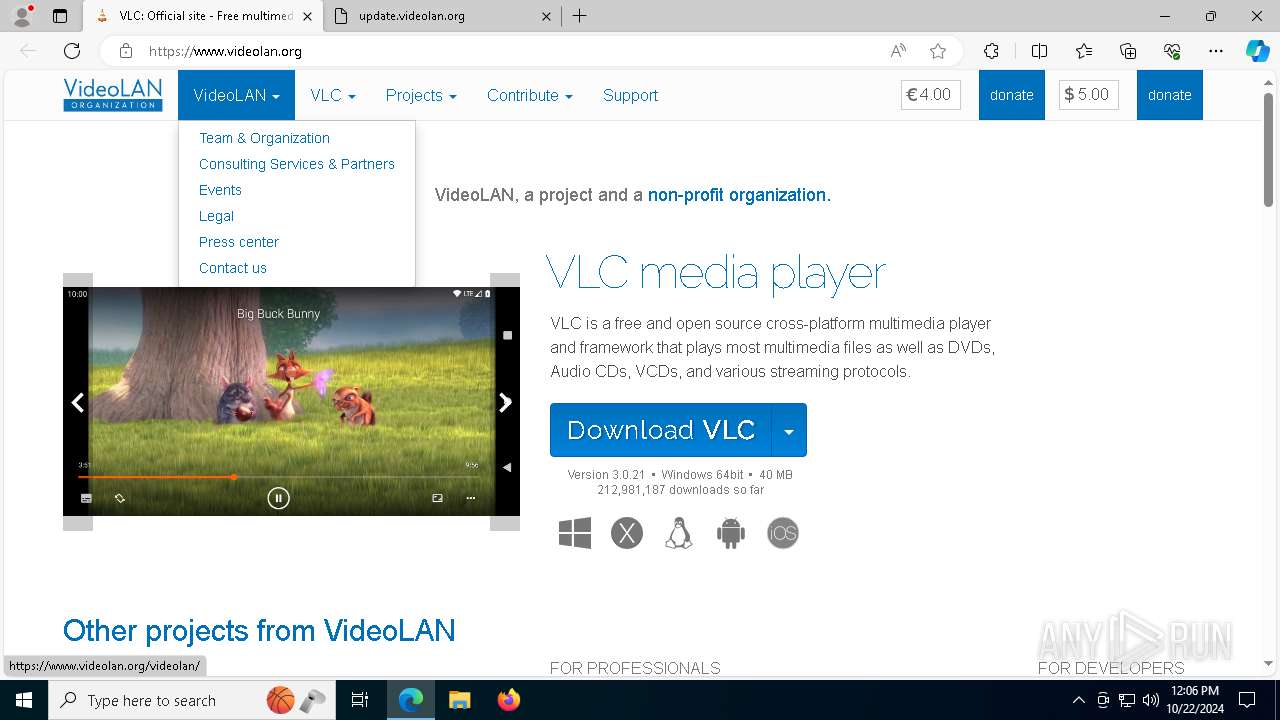The height and width of the screenshot is (720, 1280).
Task: Add page to favorites star
Action: tap(937, 51)
